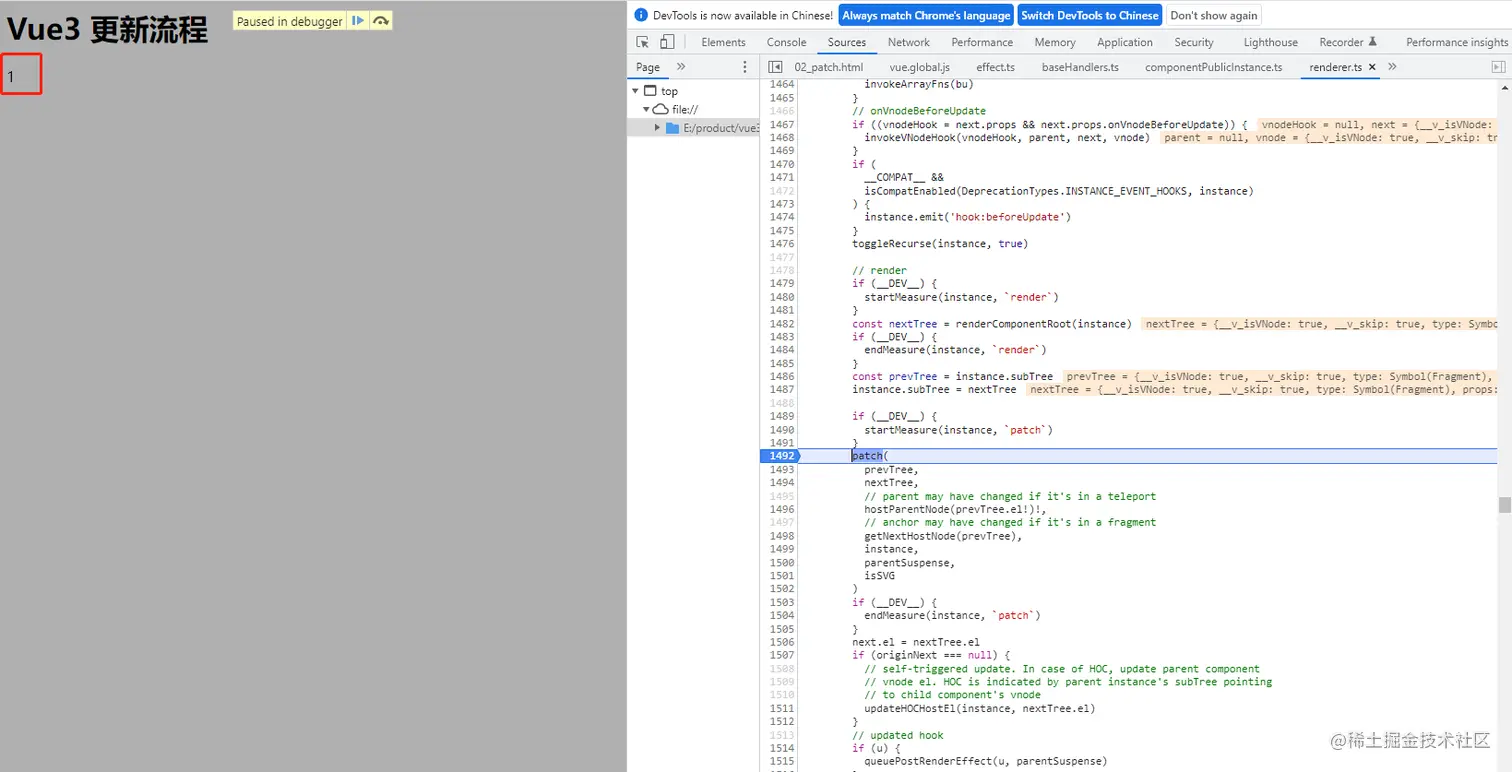Image resolution: width=1512 pixels, height=772 pixels.
Task: Open the Performance insights tab
Action: coord(1456,42)
